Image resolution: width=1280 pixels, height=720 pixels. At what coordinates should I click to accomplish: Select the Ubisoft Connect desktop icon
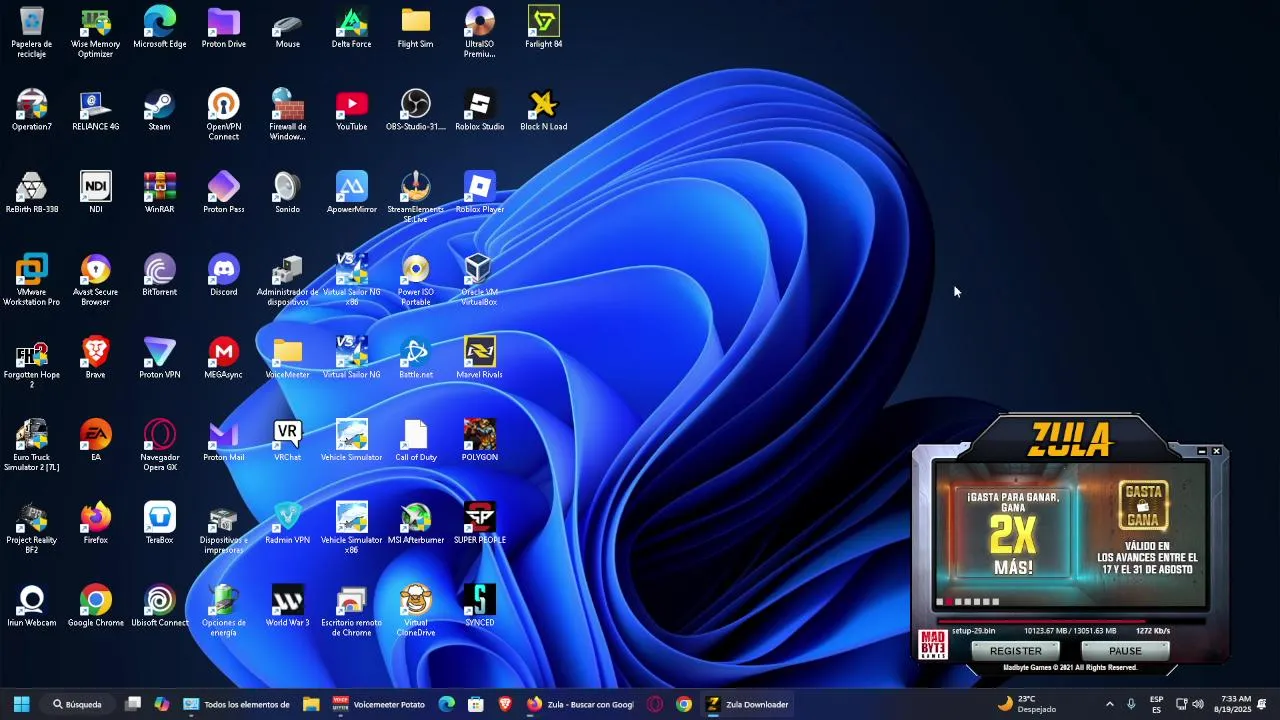pyautogui.click(x=159, y=606)
